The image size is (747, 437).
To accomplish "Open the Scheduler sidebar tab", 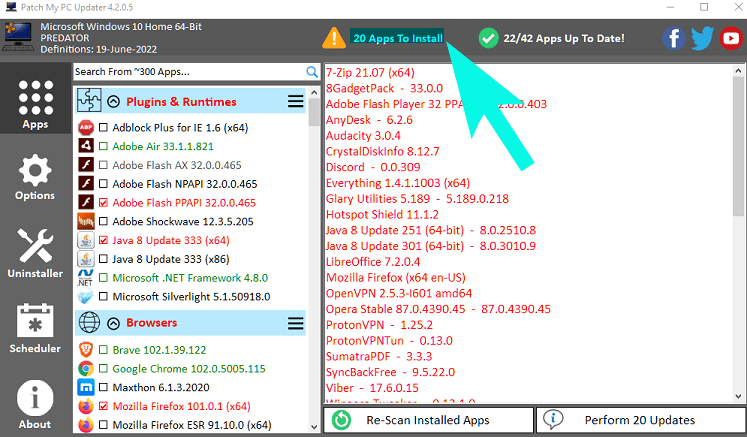I will click(x=35, y=328).
